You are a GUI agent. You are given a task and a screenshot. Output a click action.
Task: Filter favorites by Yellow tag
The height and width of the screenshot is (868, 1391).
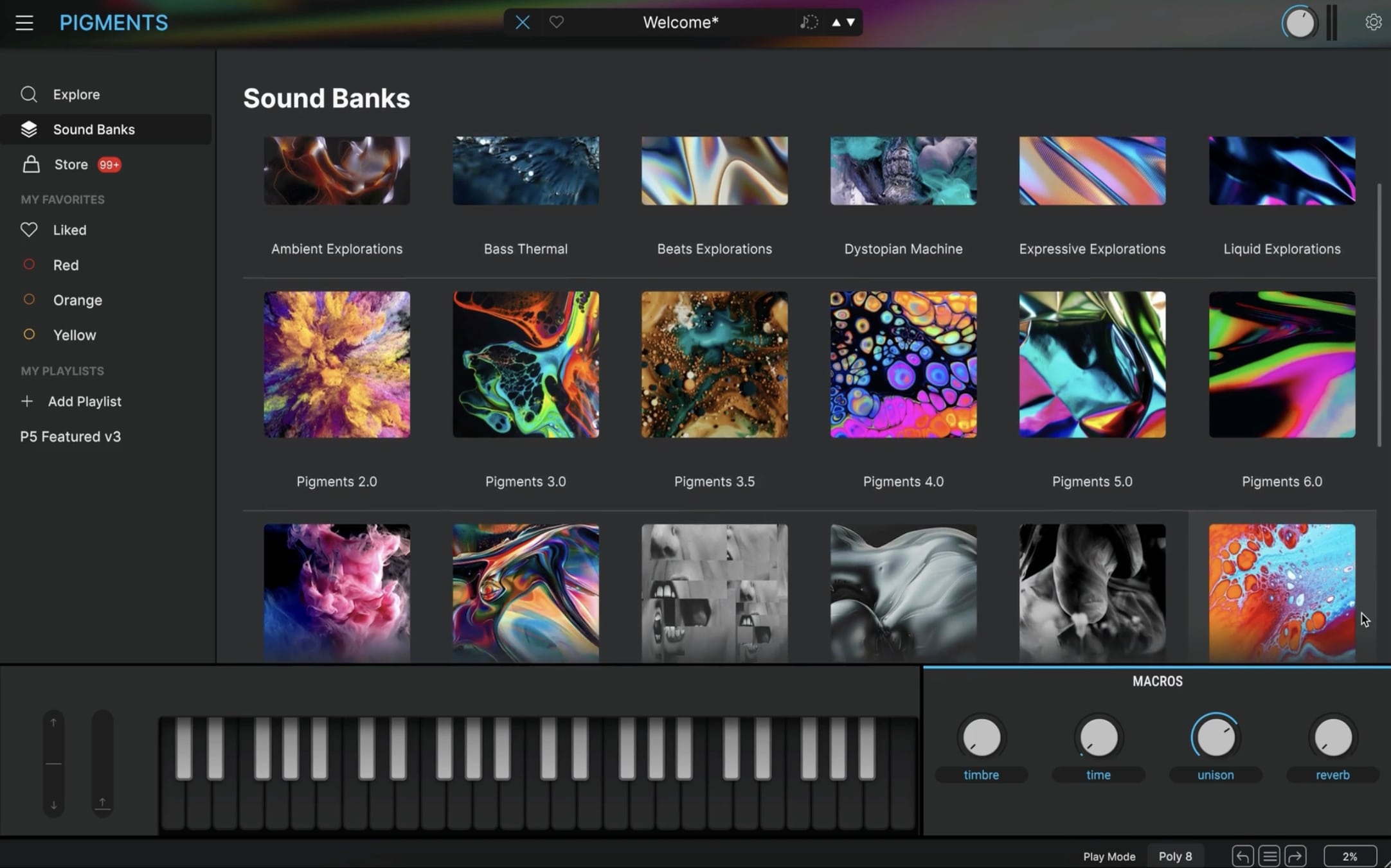pos(75,335)
